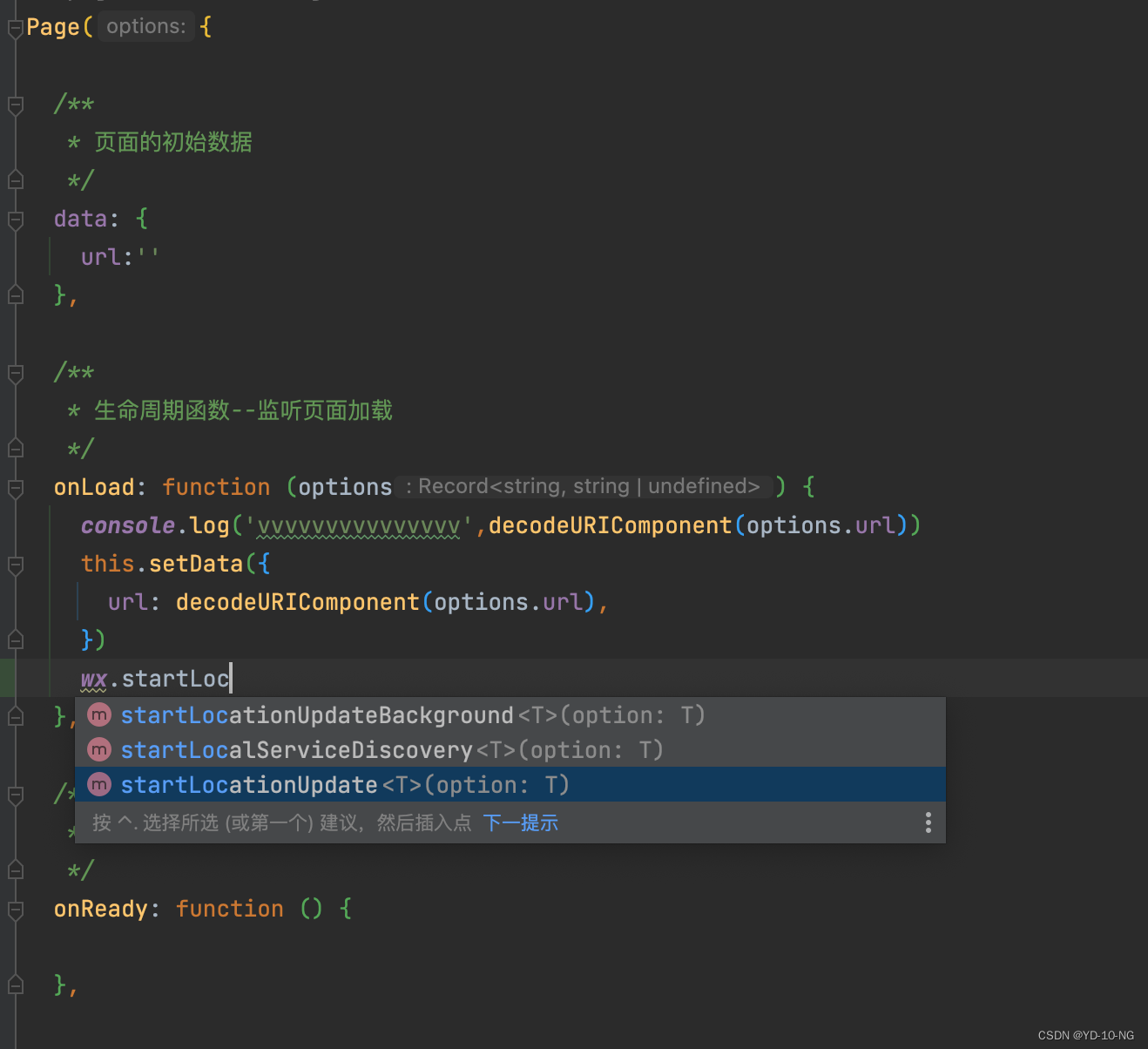The width and height of the screenshot is (1148, 1049).
Task: Collapse the setData call using its gutter arrow
Action: point(15,565)
